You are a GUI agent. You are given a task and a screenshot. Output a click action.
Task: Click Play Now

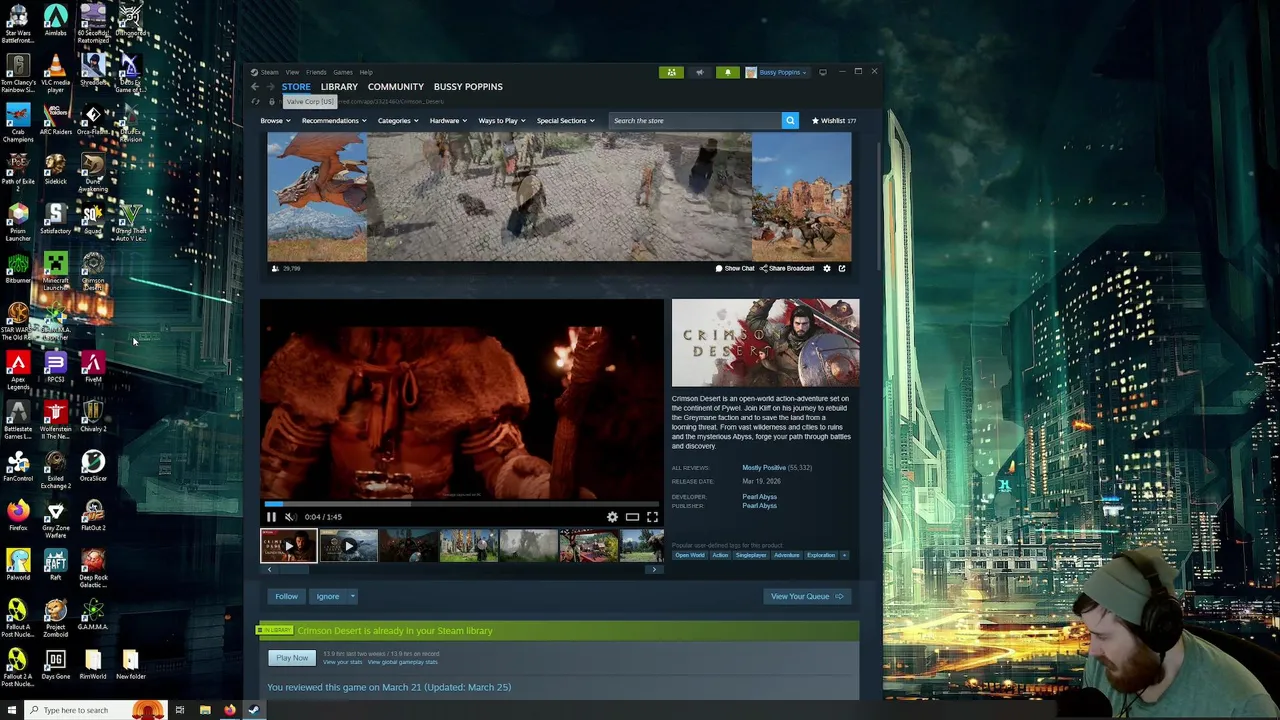(x=292, y=658)
